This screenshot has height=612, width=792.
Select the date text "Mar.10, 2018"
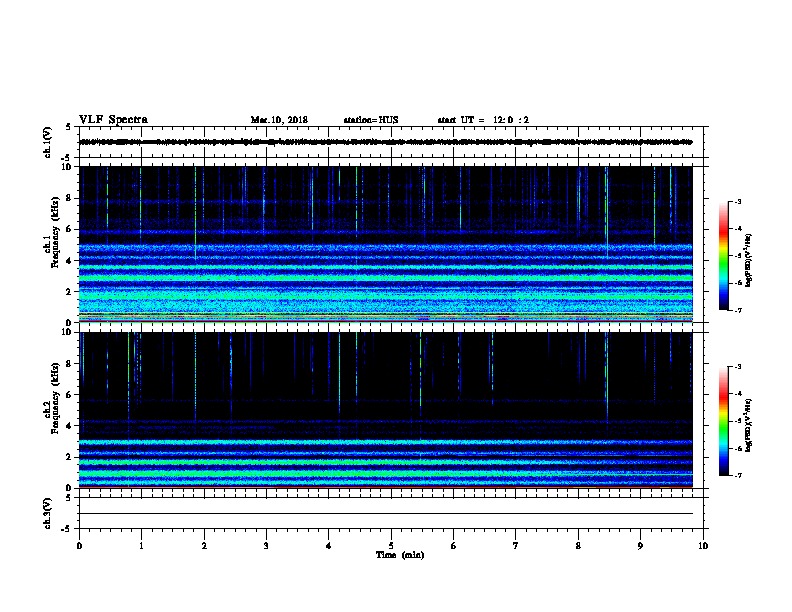tap(279, 120)
